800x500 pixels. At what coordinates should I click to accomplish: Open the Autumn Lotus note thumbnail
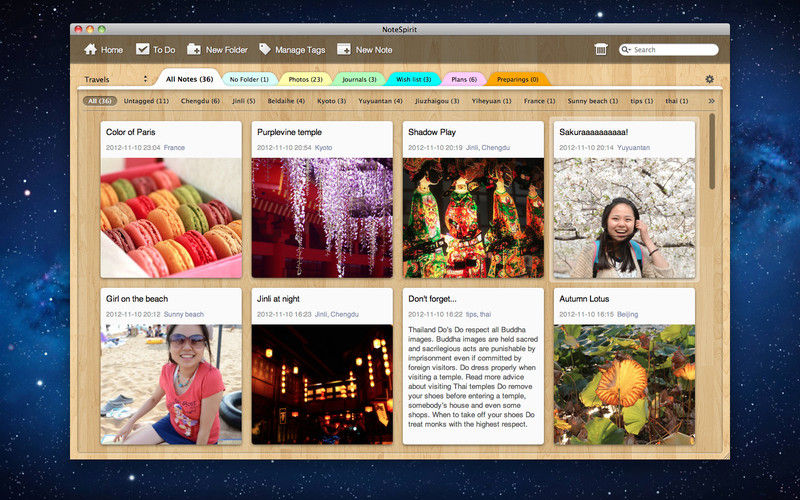pyautogui.click(x=624, y=384)
